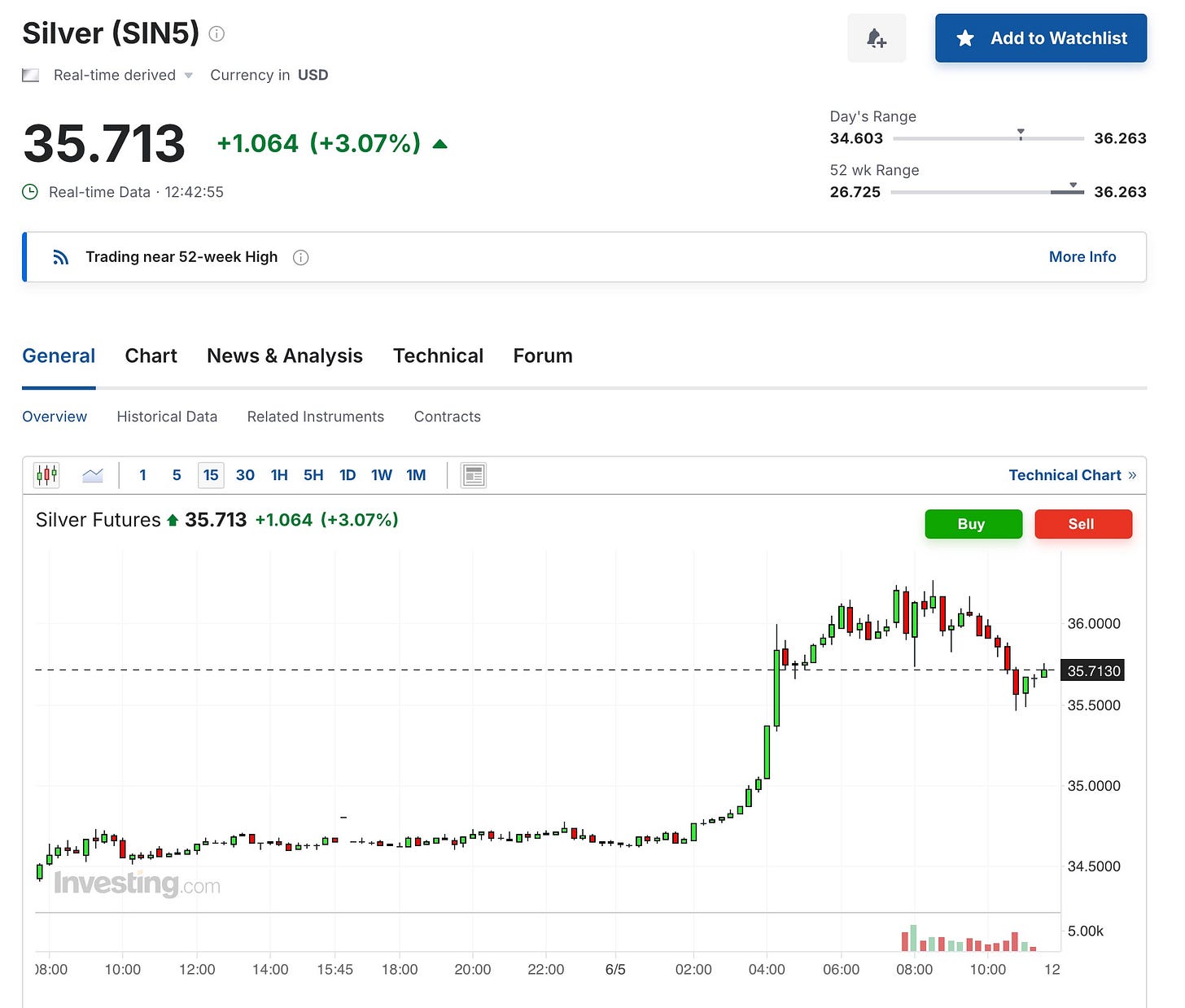
Task: Select candlestick chart type icon
Action: (x=47, y=475)
